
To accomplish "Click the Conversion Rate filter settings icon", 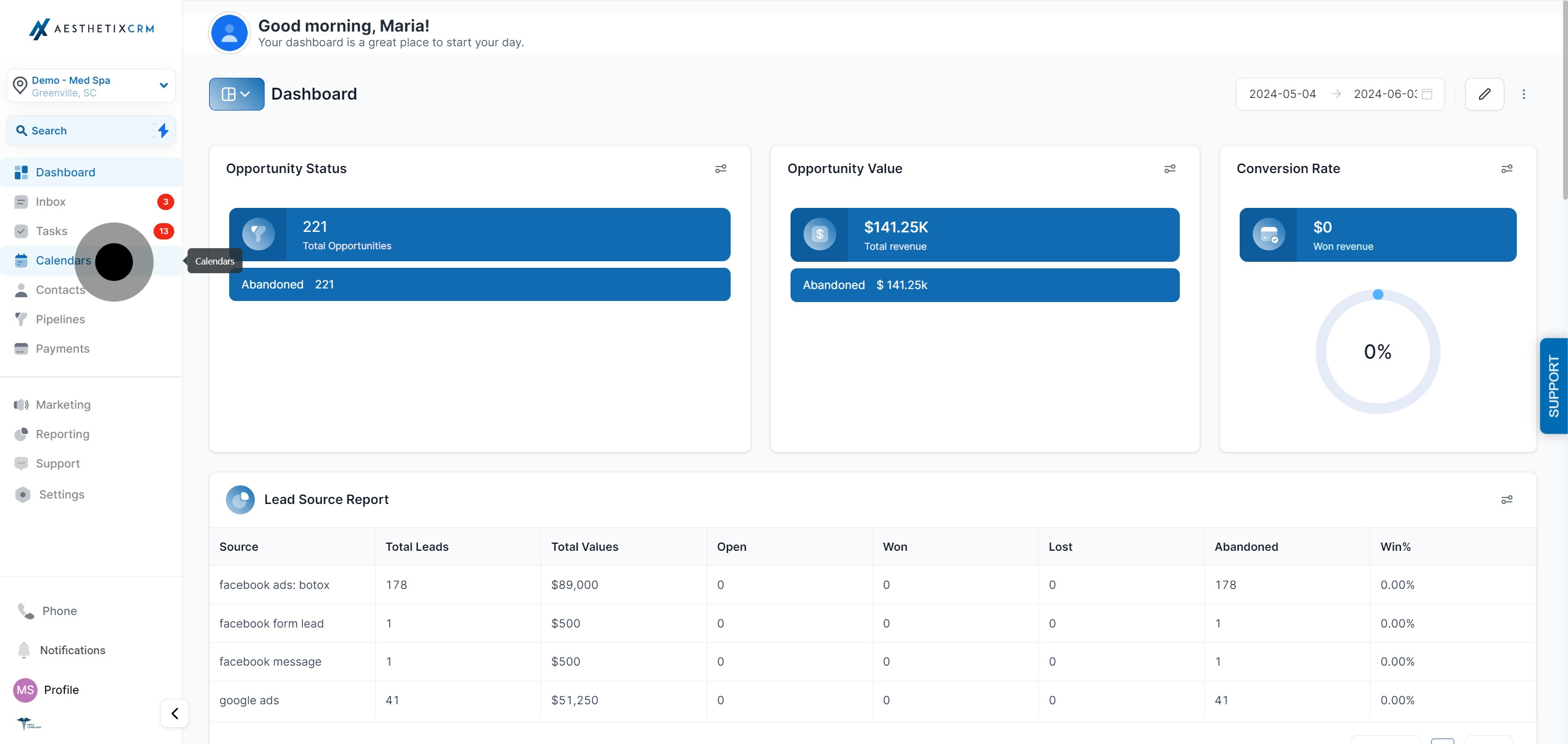I will (x=1506, y=169).
